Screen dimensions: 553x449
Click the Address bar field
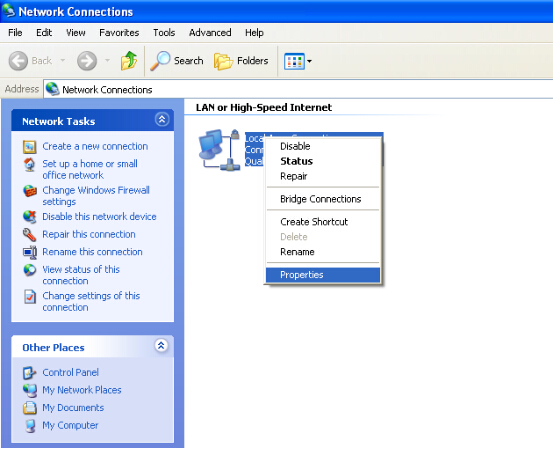click(x=298, y=89)
